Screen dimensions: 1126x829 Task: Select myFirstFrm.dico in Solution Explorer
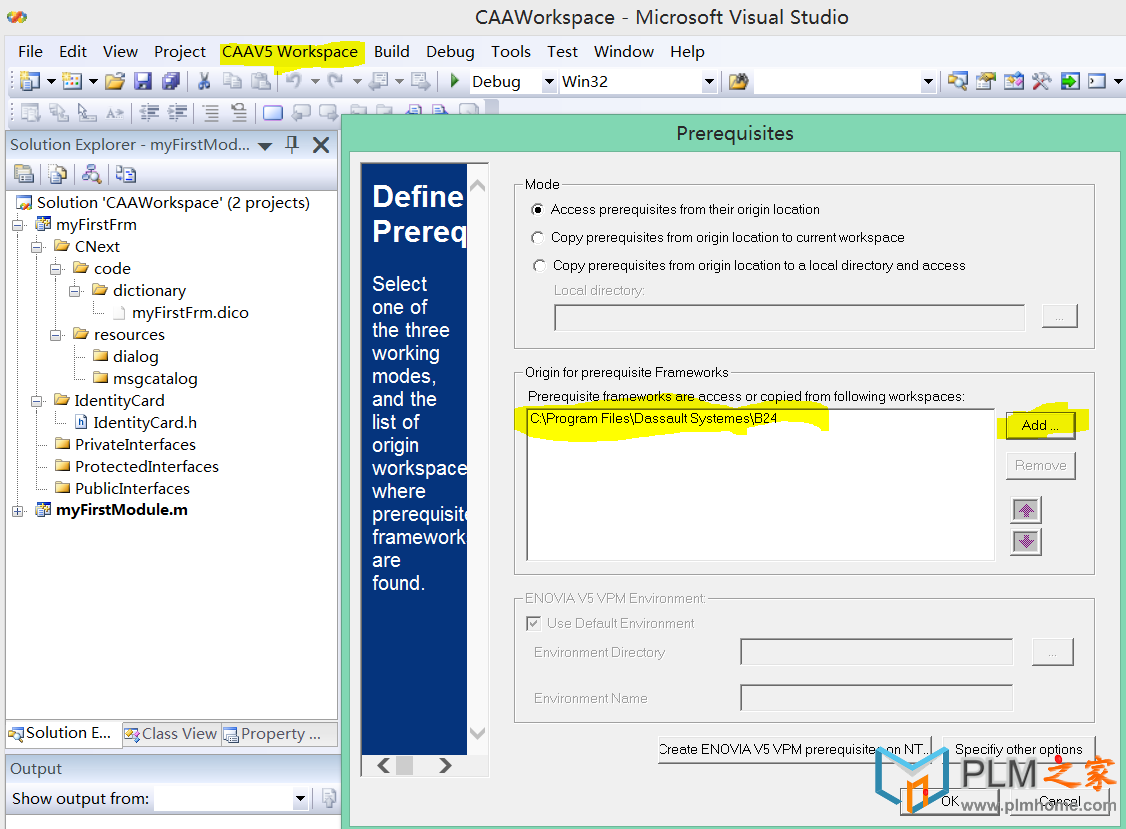pyautogui.click(x=190, y=313)
